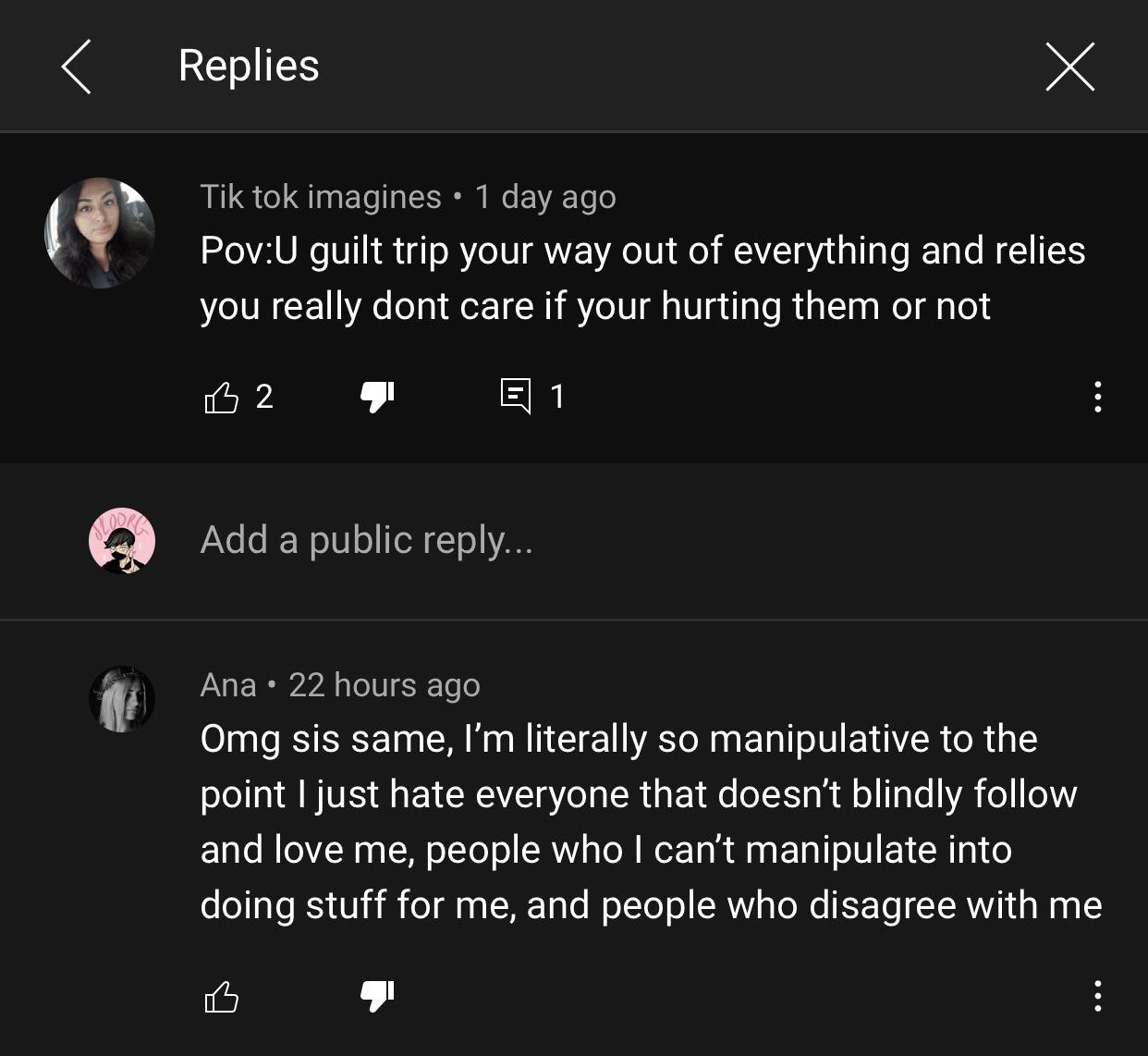The height and width of the screenshot is (1056, 1148).
Task: Open the Tik tok imagines channel name
Action: [321, 197]
